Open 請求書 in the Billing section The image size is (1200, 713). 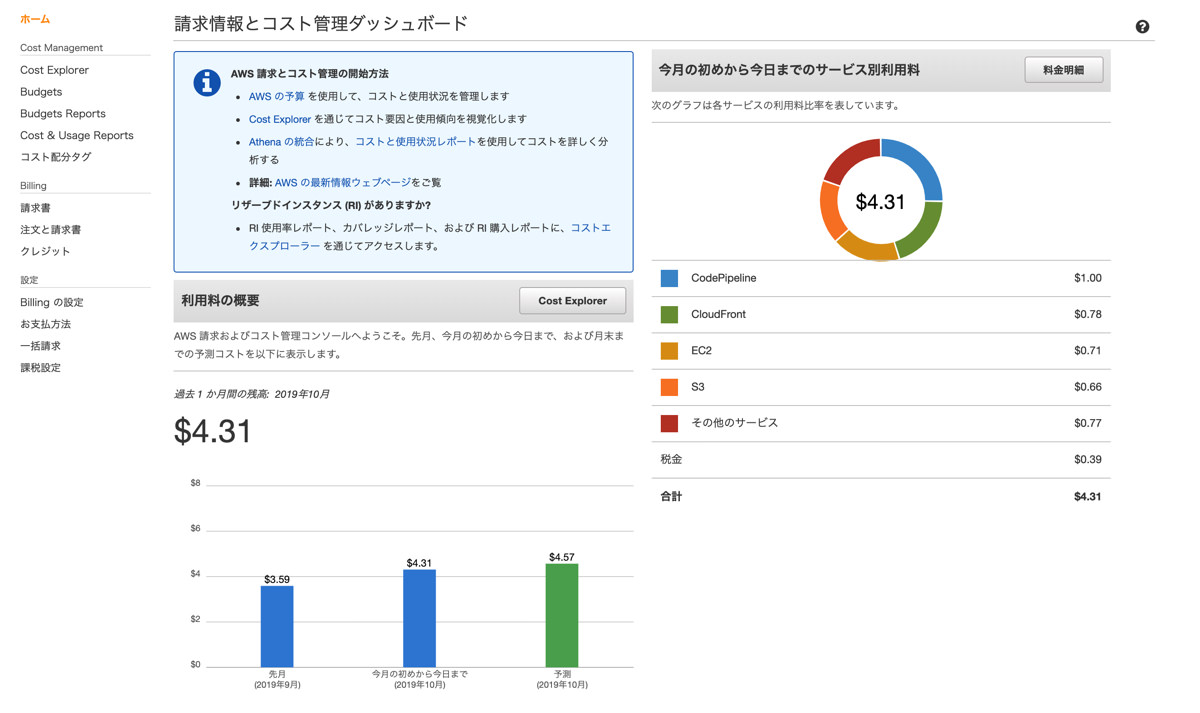[x=35, y=208]
